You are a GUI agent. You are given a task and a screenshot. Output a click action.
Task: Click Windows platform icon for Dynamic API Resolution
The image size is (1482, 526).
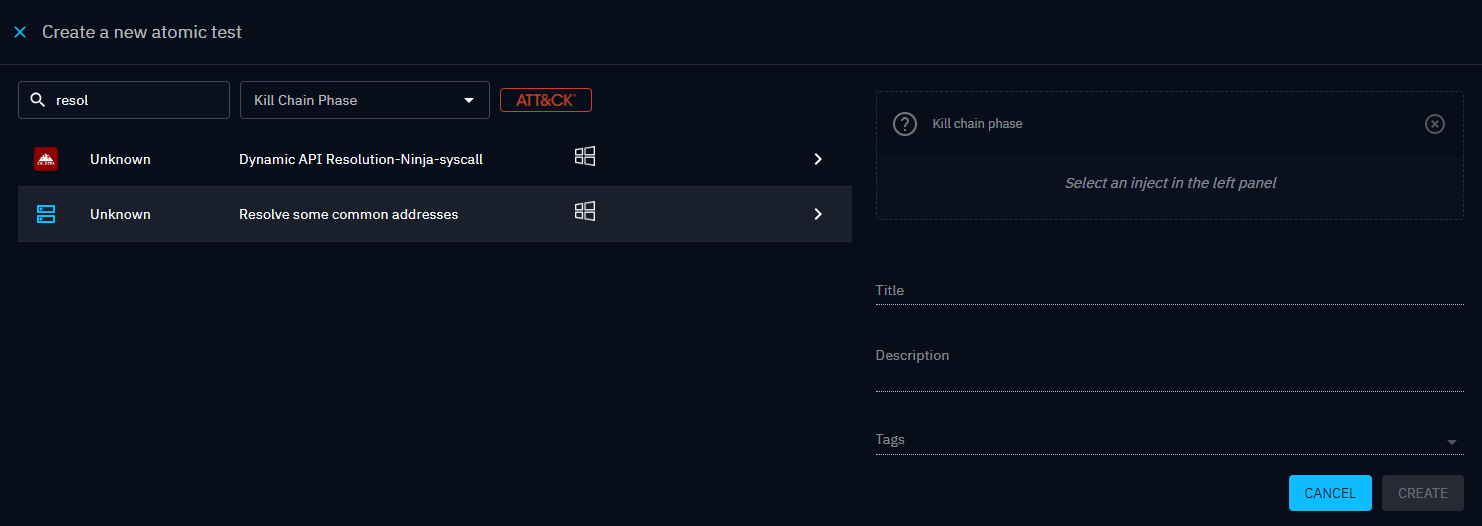pos(585,156)
